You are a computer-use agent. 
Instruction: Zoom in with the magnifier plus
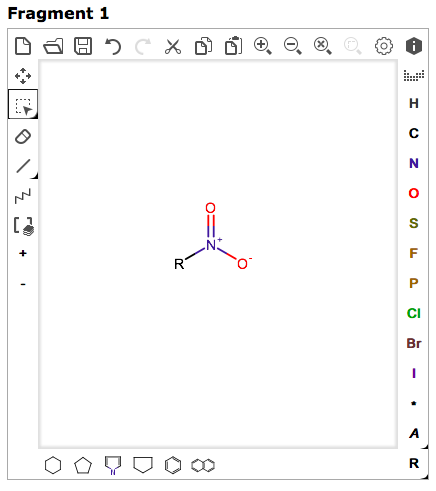(x=262, y=46)
